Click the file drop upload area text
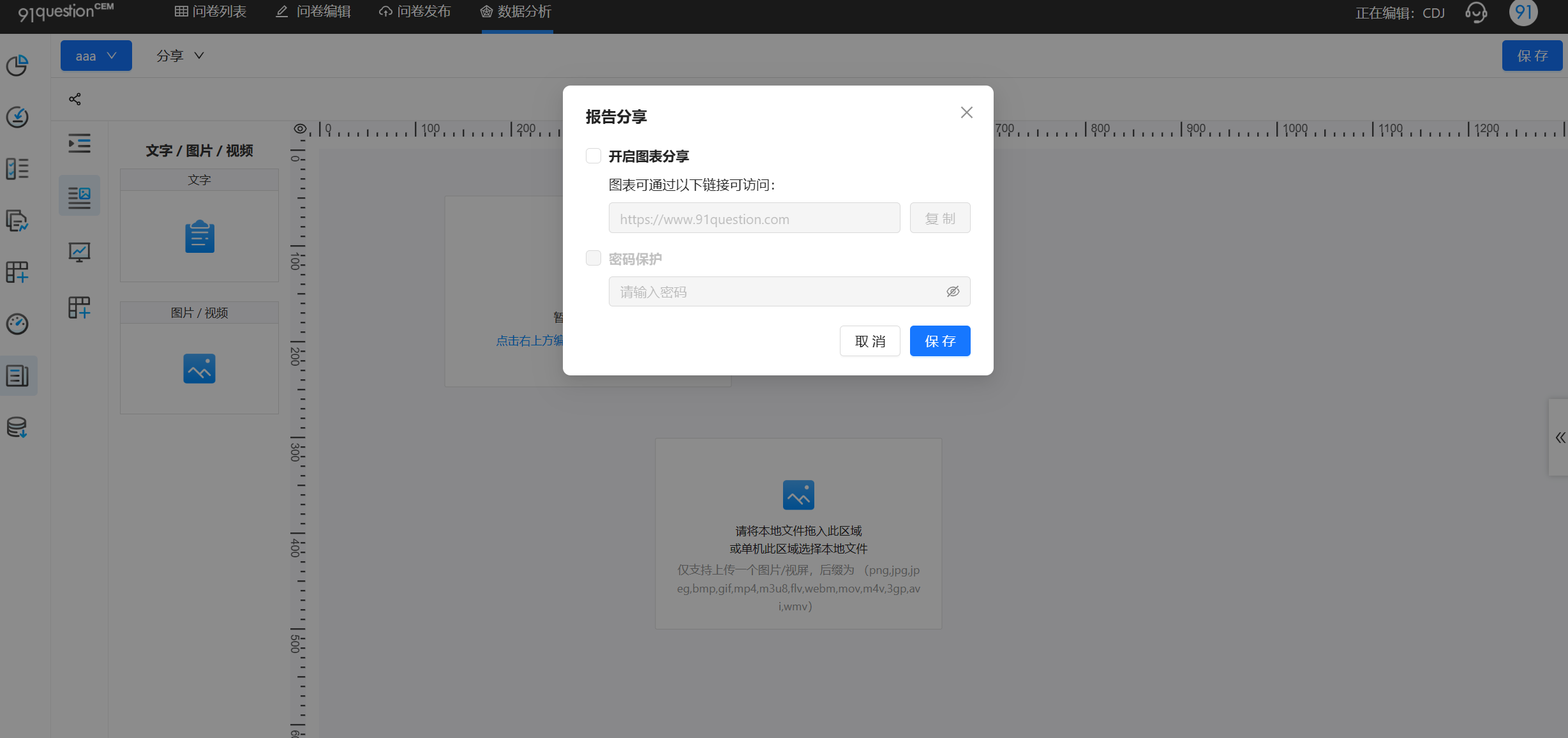Screen dimensions: 1568x738 point(798,539)
